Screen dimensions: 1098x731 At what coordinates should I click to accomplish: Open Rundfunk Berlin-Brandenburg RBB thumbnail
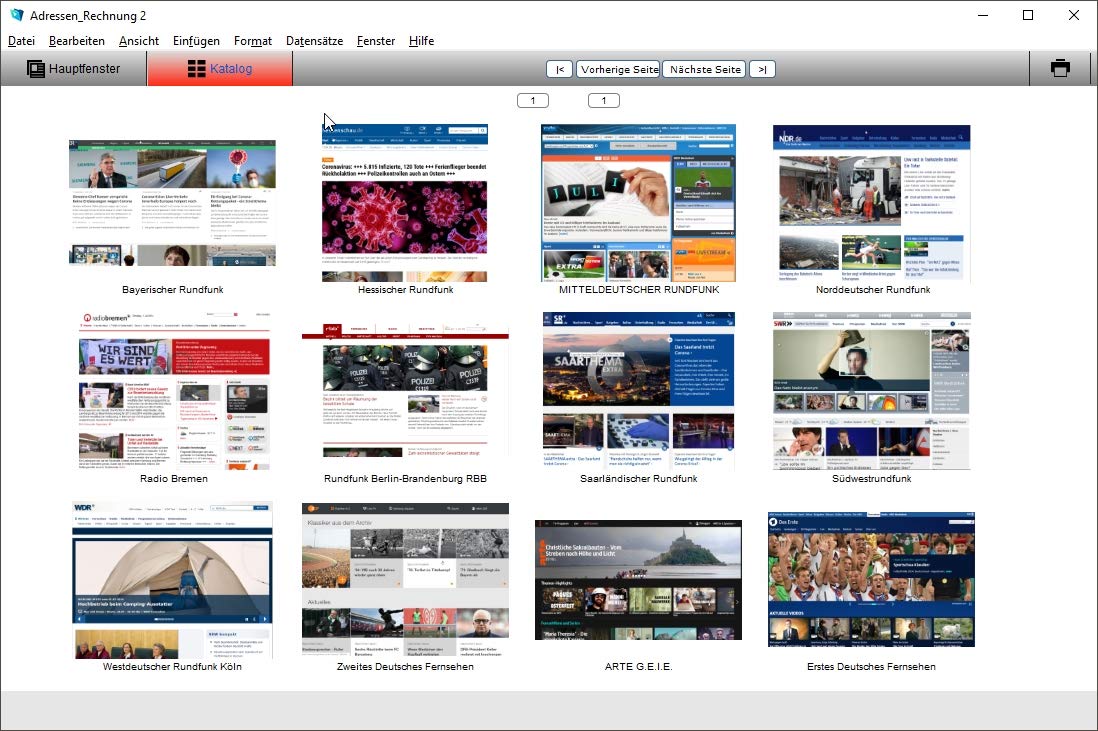point(405,391)
